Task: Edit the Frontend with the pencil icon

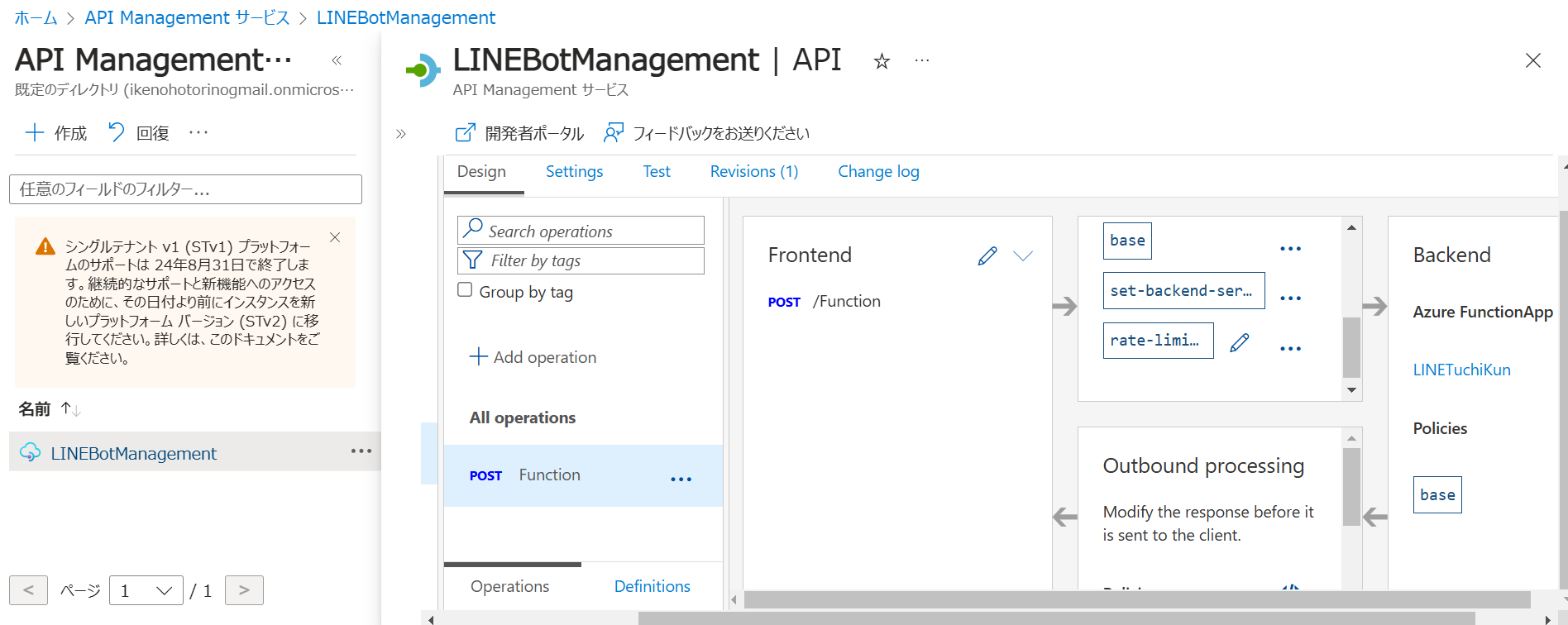Action: 987,255
